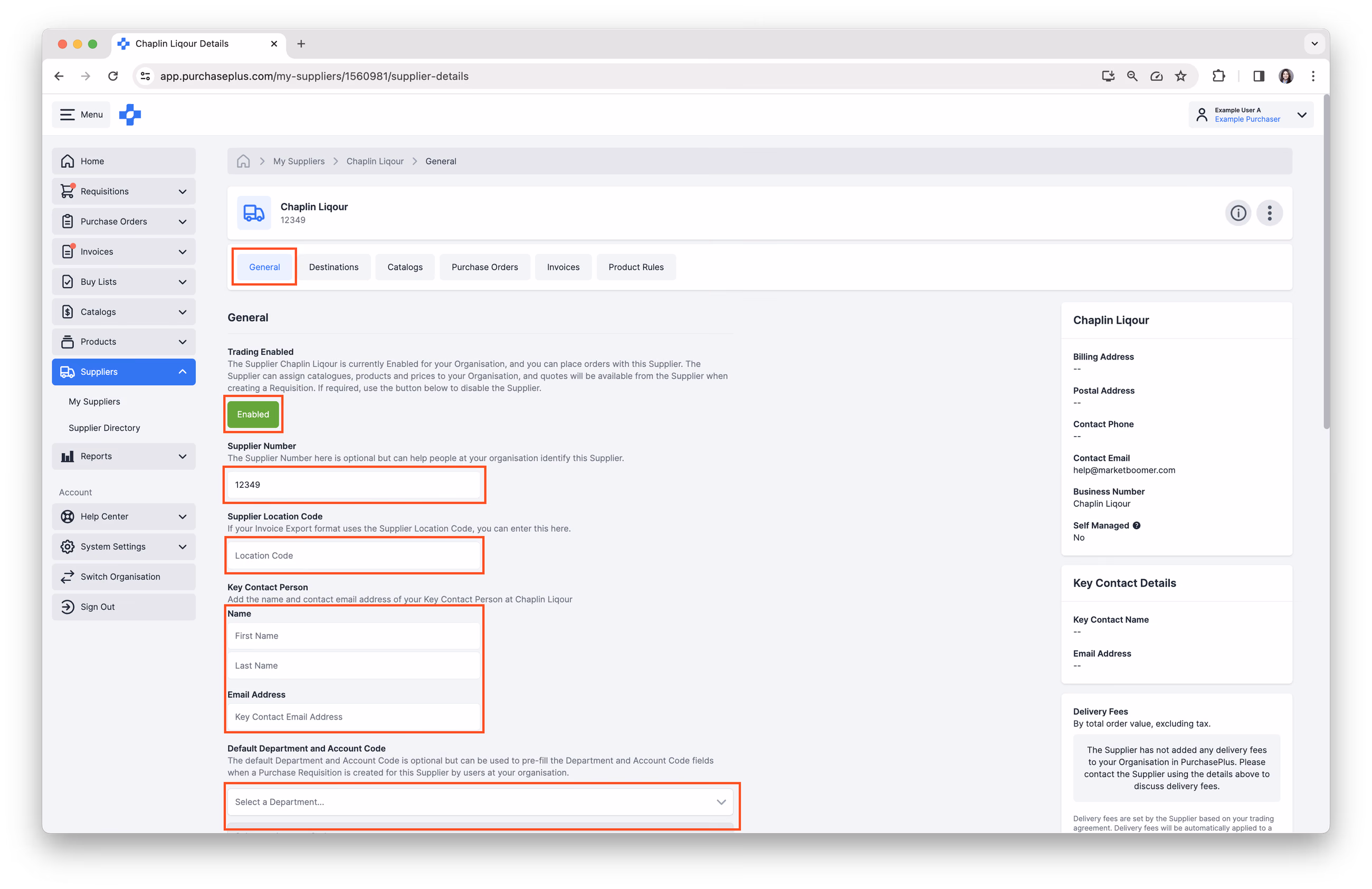Open the browser extensions puzzle icon
This screenshot has height=889, width=1372.
1218,76
